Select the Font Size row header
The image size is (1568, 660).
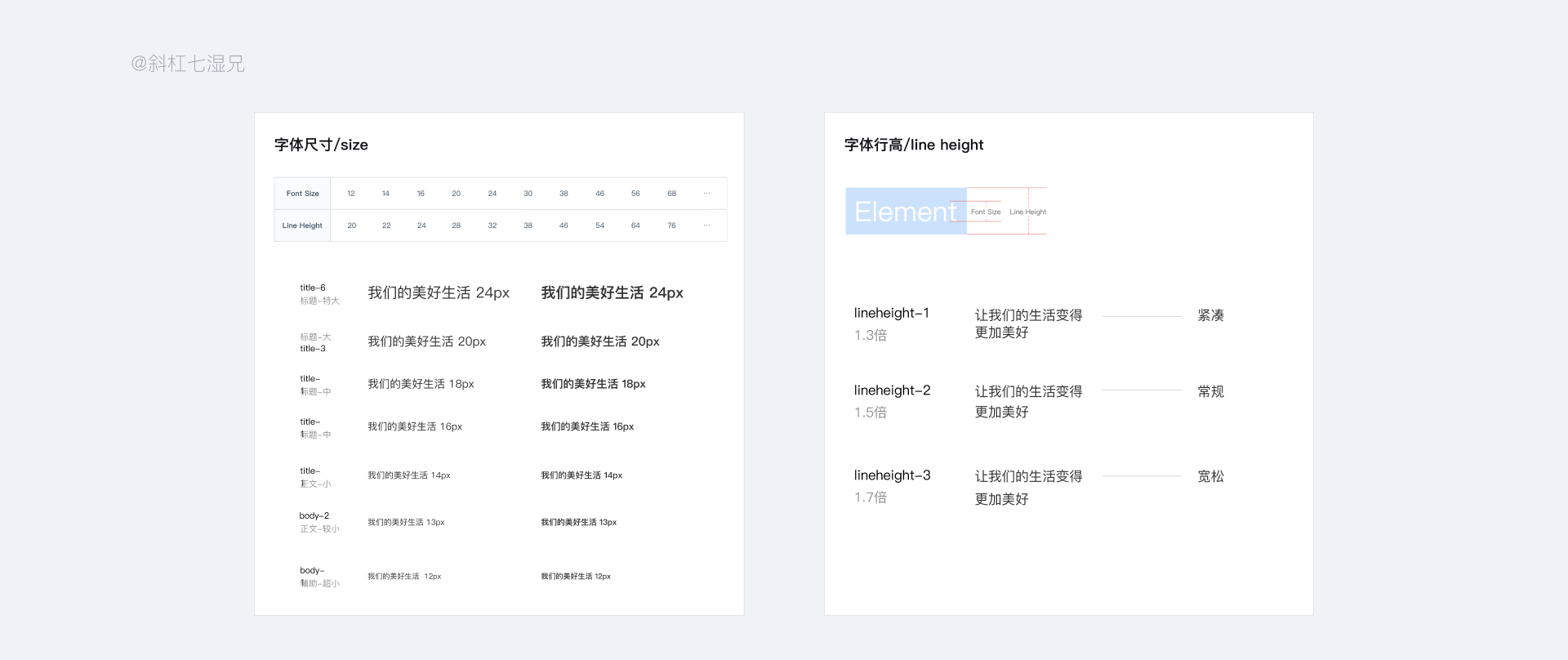(x=302, y=194)
